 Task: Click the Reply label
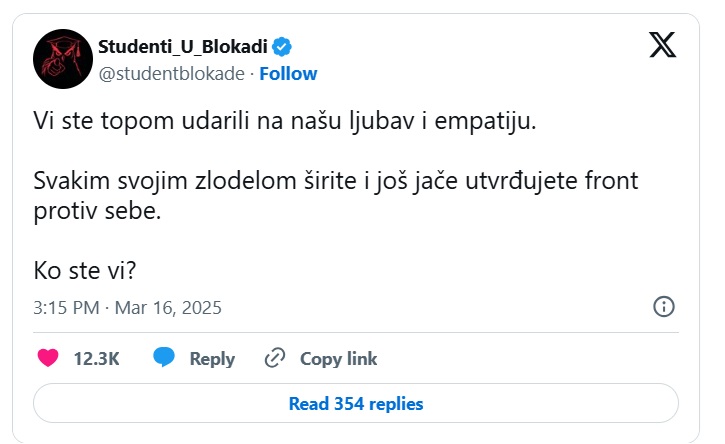212,359
